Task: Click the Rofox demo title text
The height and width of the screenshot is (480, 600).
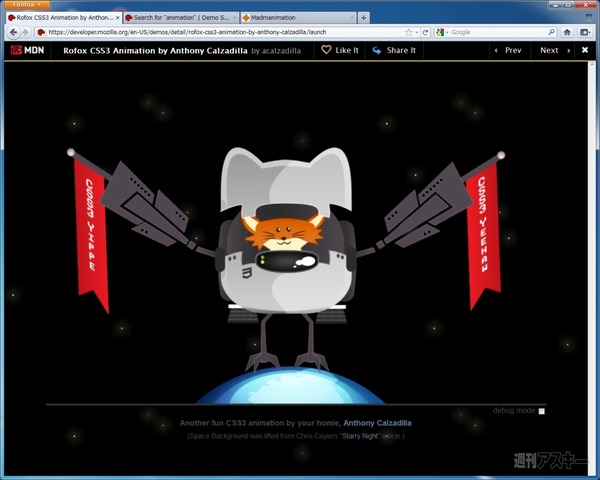Action: (x=155, y=51)
